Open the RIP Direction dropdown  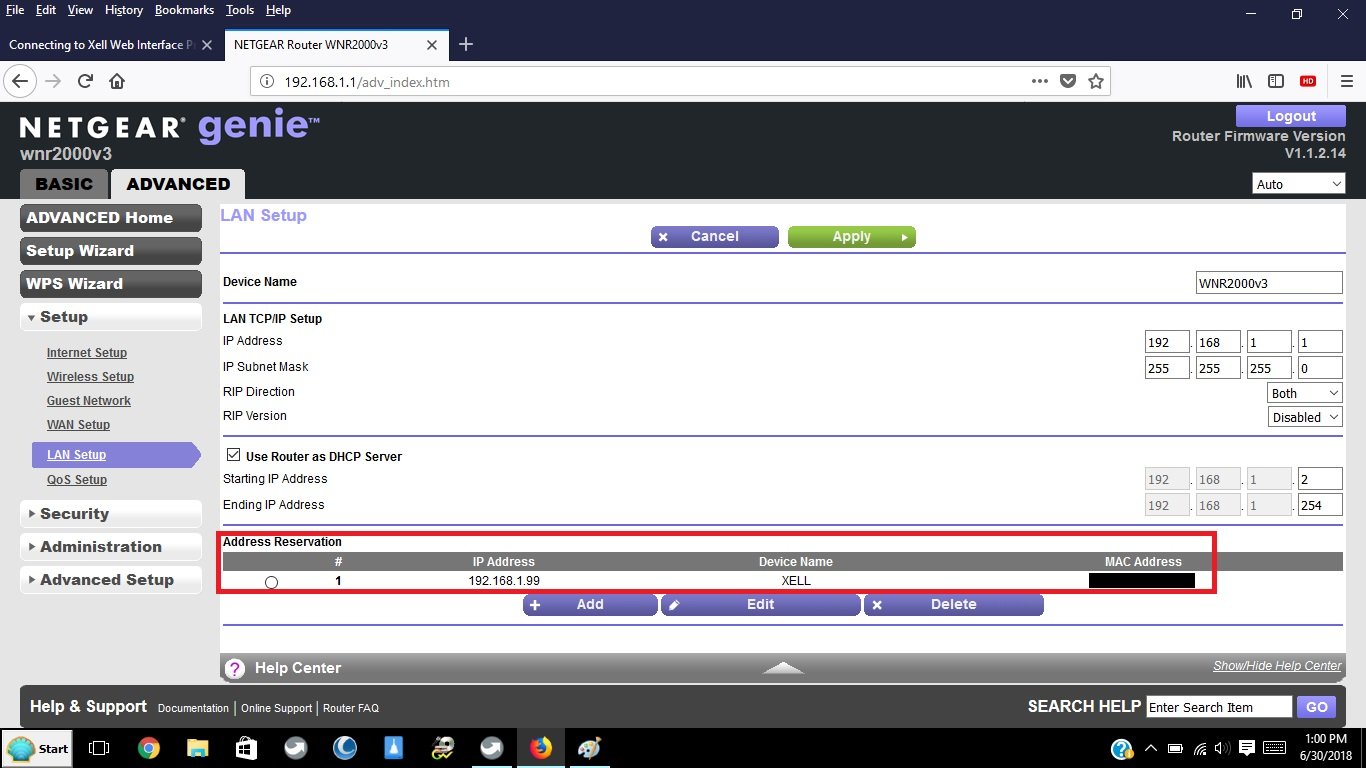tap(1305, 393)
